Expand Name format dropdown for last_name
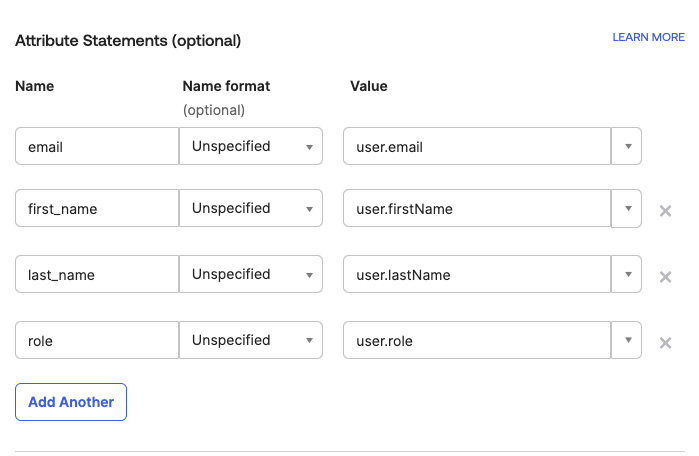 (x=251, y=274)
